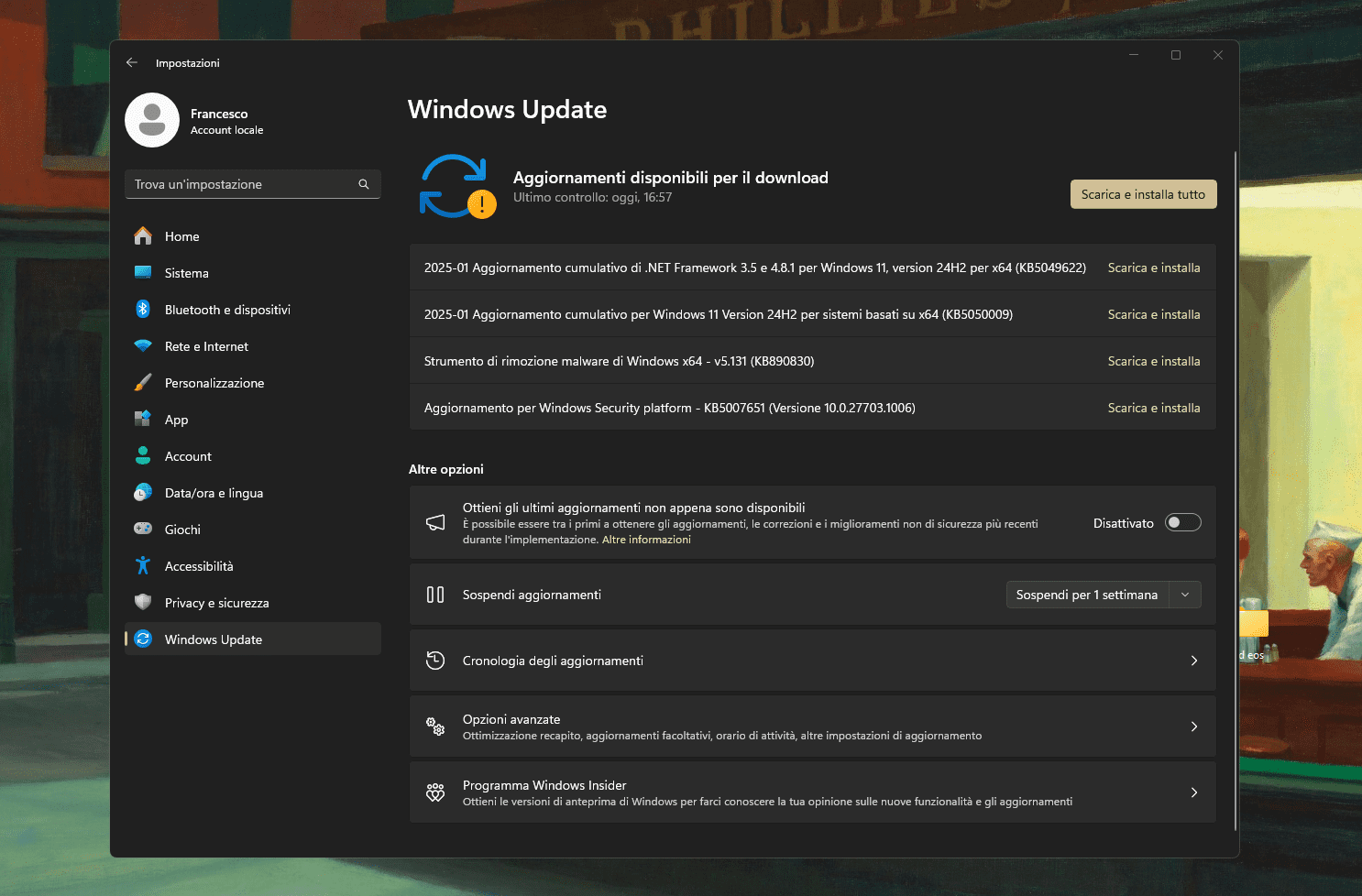The width and height of the screenshot is (1362, 896).
Task: Open Rete e Internet section
Action: [206, 346]
